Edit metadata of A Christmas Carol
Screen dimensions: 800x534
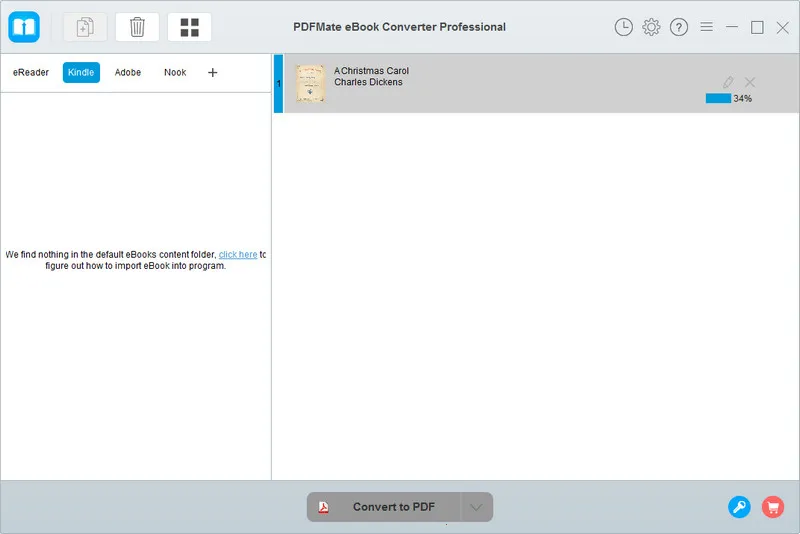coord(728,82)
